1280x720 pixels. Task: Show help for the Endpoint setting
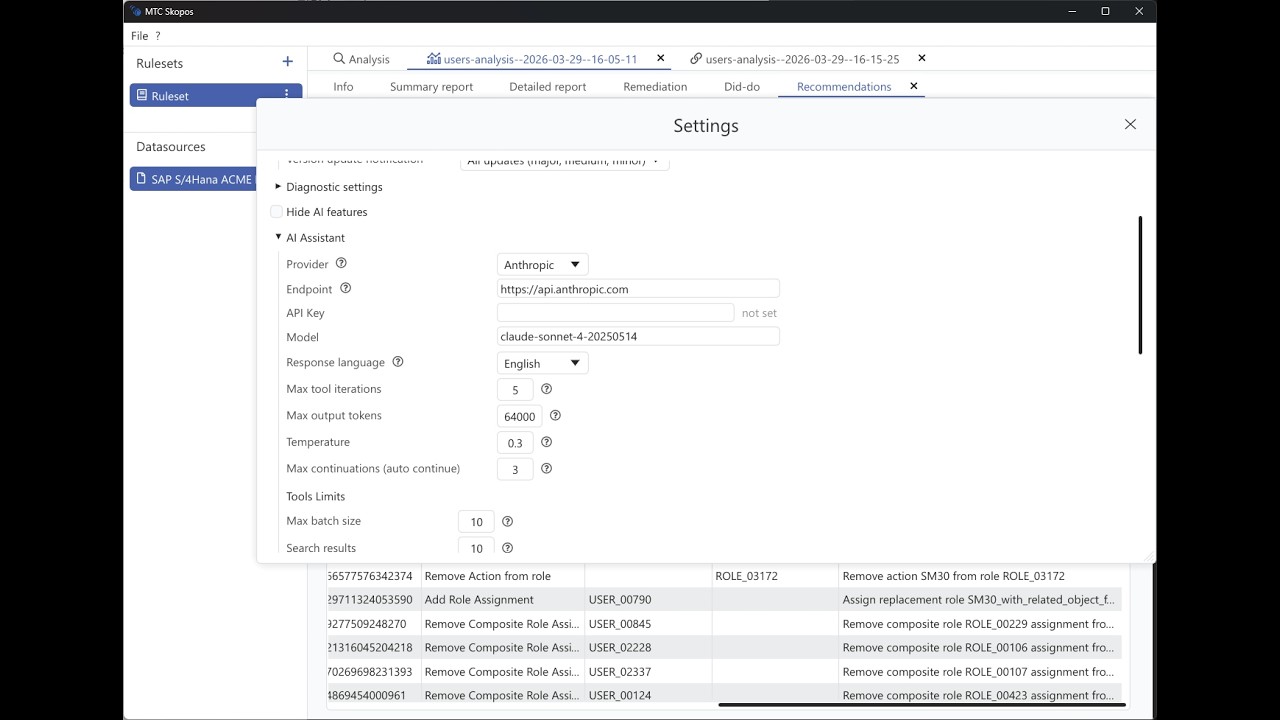[x=346, y=288]
